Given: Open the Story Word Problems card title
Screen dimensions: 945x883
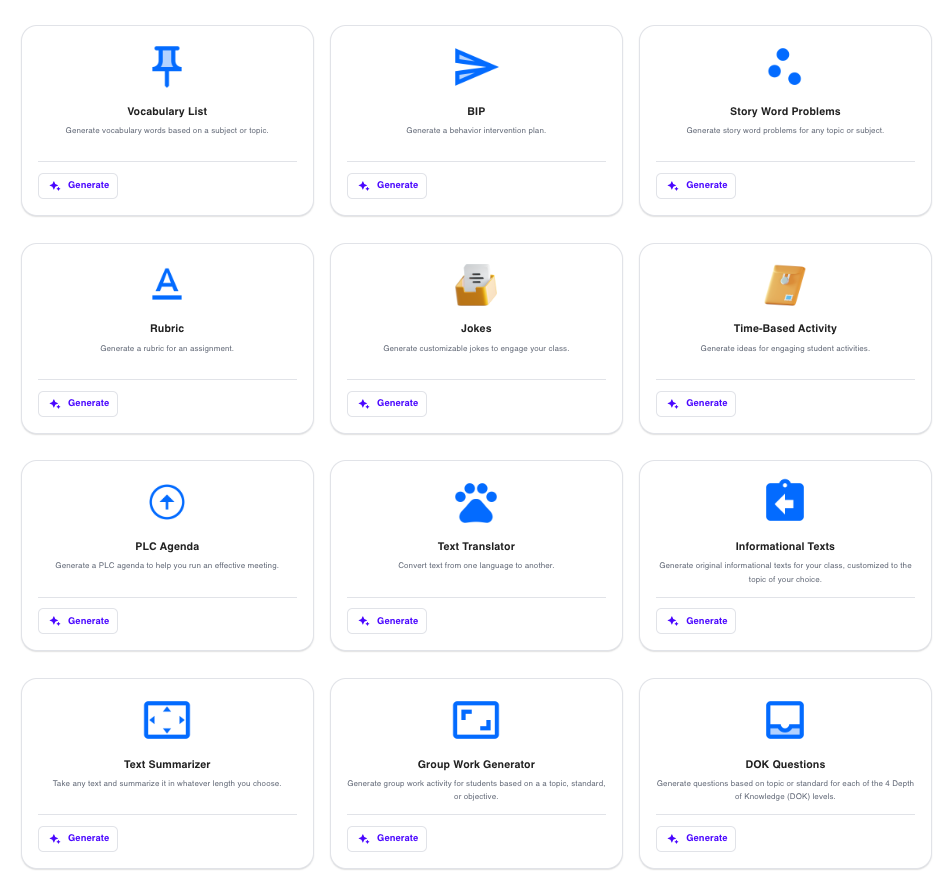Looking at the screenshot, I should click(785, 111).
